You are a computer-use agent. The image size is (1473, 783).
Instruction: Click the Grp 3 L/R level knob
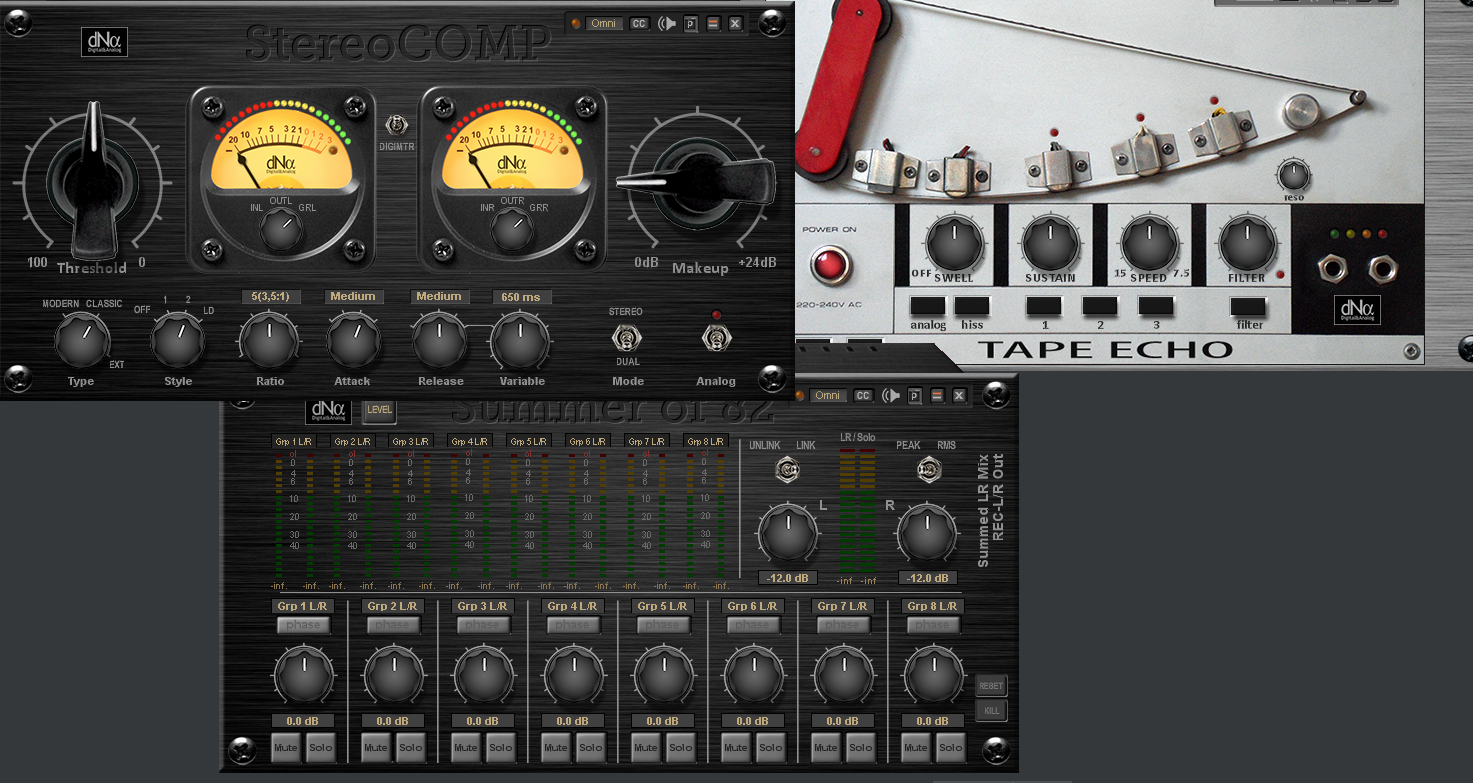[x=482, y=676]
